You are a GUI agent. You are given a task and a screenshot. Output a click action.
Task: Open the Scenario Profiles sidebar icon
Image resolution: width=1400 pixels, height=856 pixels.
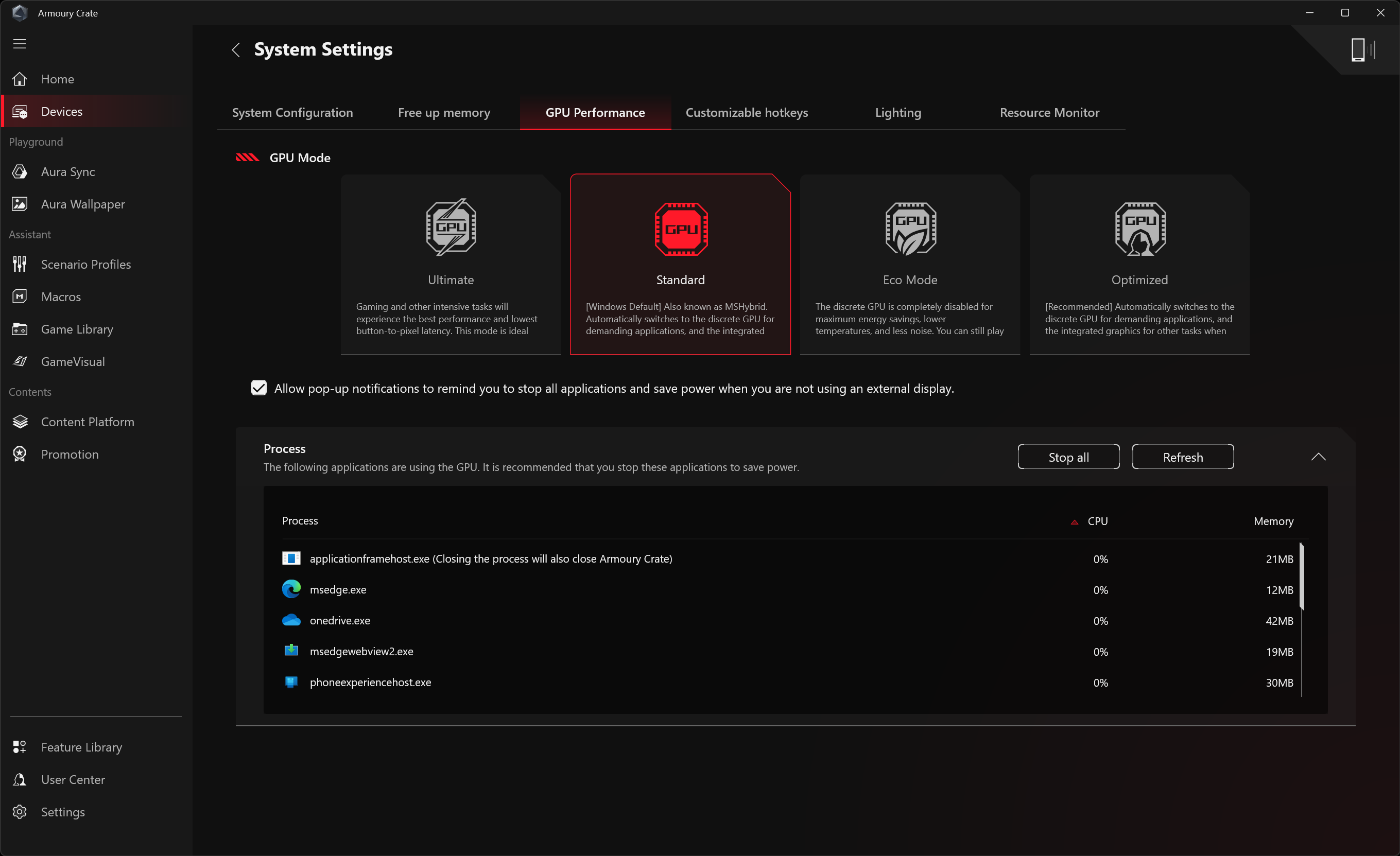tap(20, 264)
